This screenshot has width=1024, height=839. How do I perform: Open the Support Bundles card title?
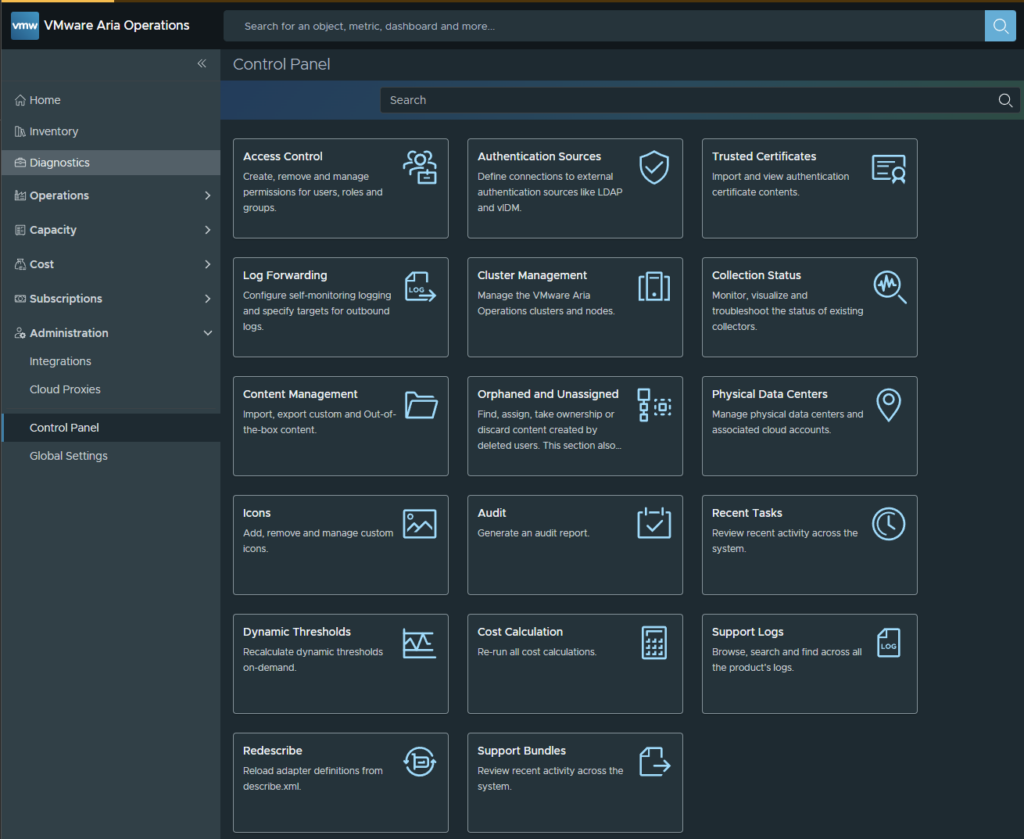(522, 750)
